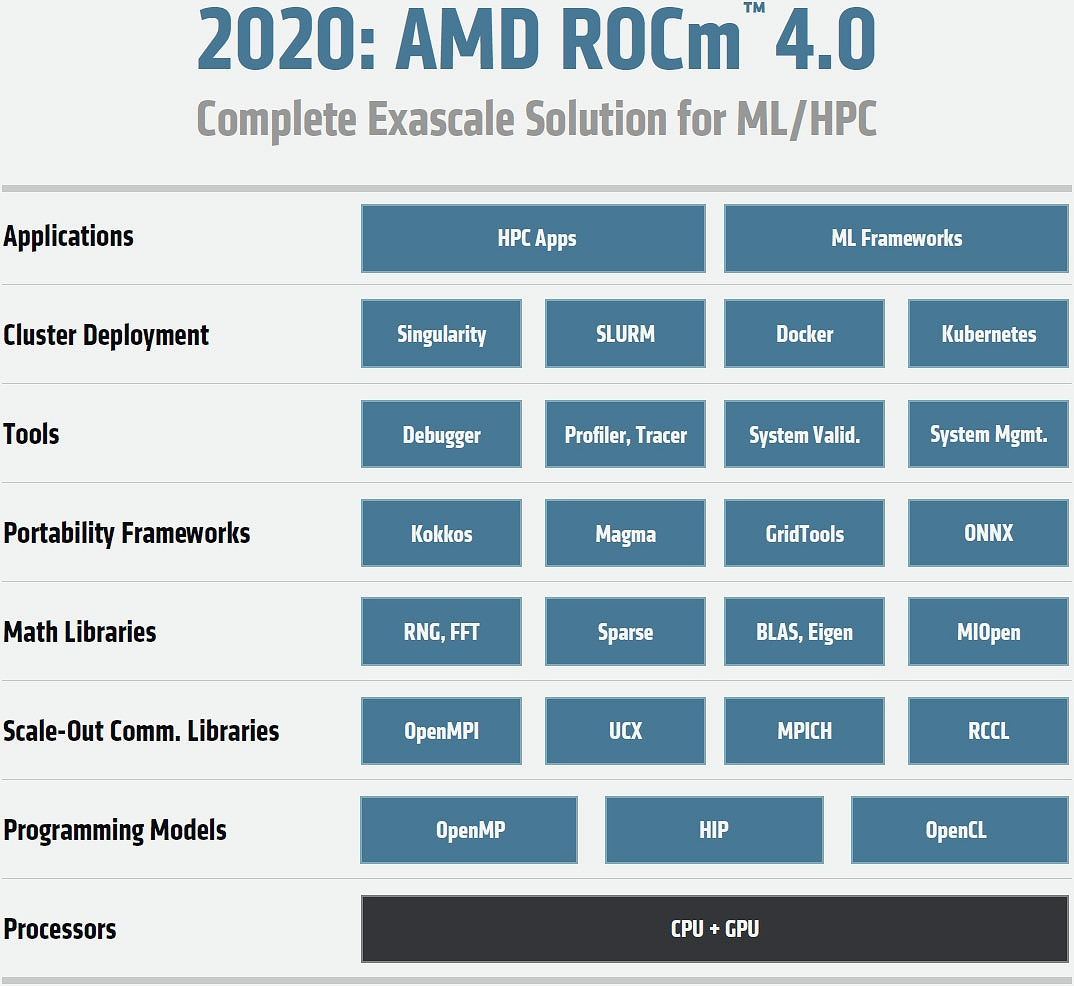This screenshot has height=986, width=1074.
Task: Pick the OpenMPI box
Action: click(441, 731)
